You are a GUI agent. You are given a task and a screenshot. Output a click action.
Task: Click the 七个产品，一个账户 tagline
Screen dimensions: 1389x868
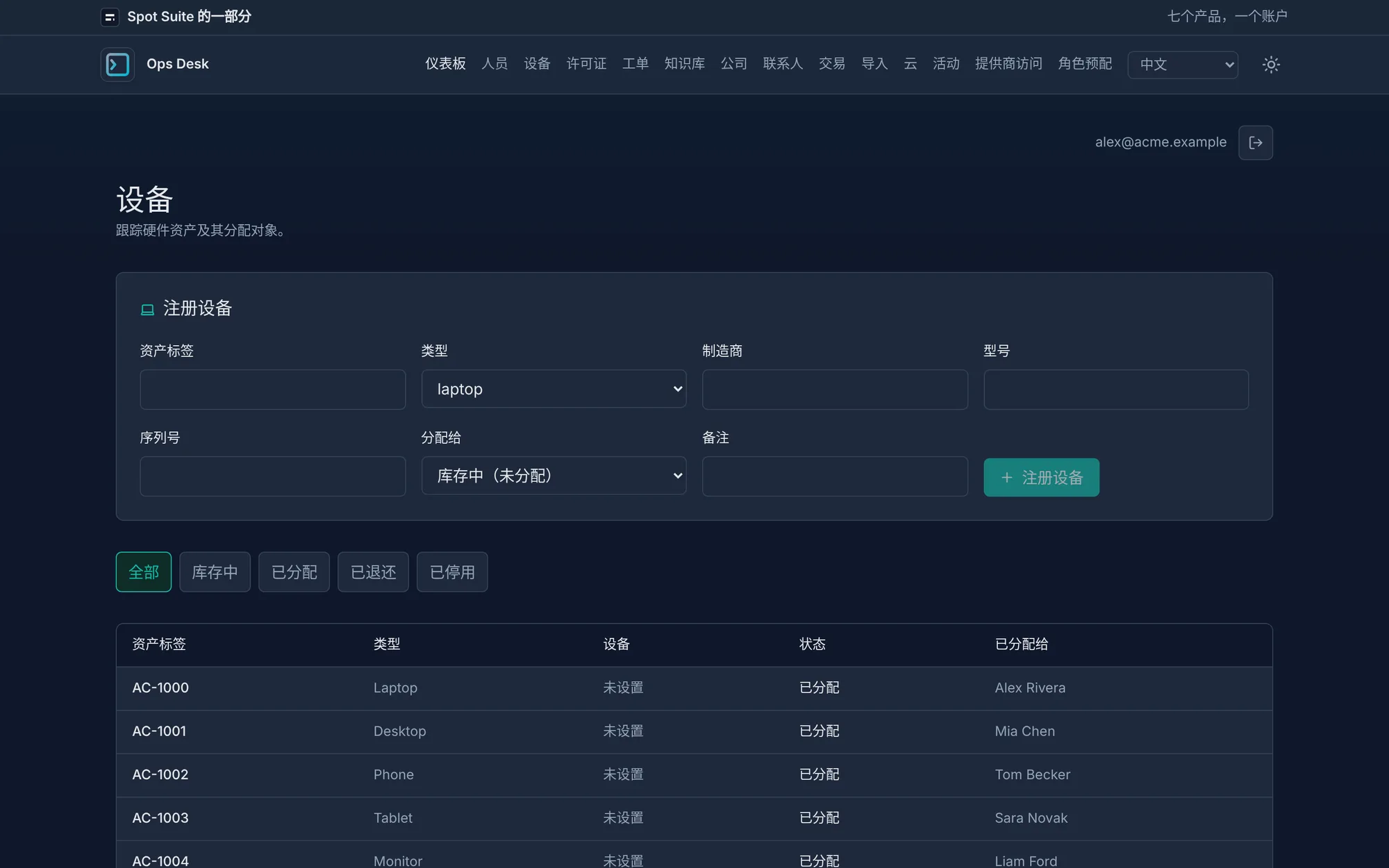click(x=1227, y=17)
